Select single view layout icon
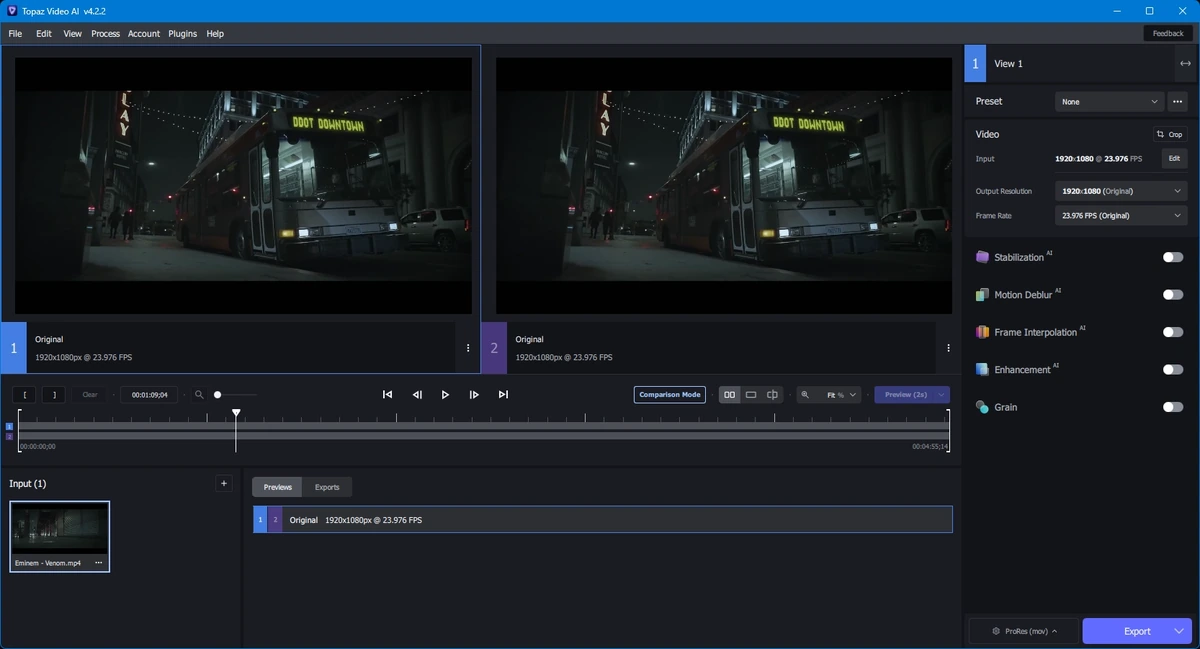This screenshot has width=1200, height=649. 751,395
